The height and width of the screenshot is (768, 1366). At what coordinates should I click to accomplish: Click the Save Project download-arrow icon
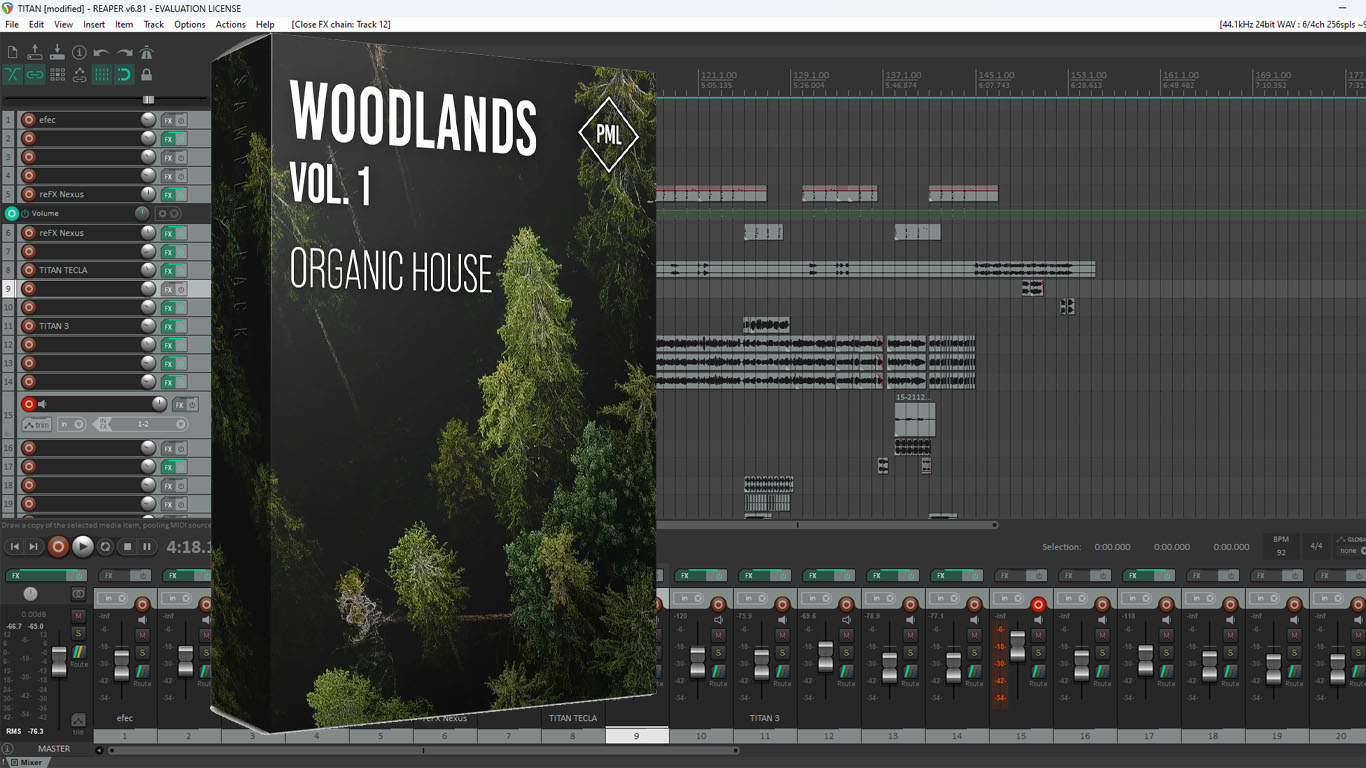pos(57,52)
